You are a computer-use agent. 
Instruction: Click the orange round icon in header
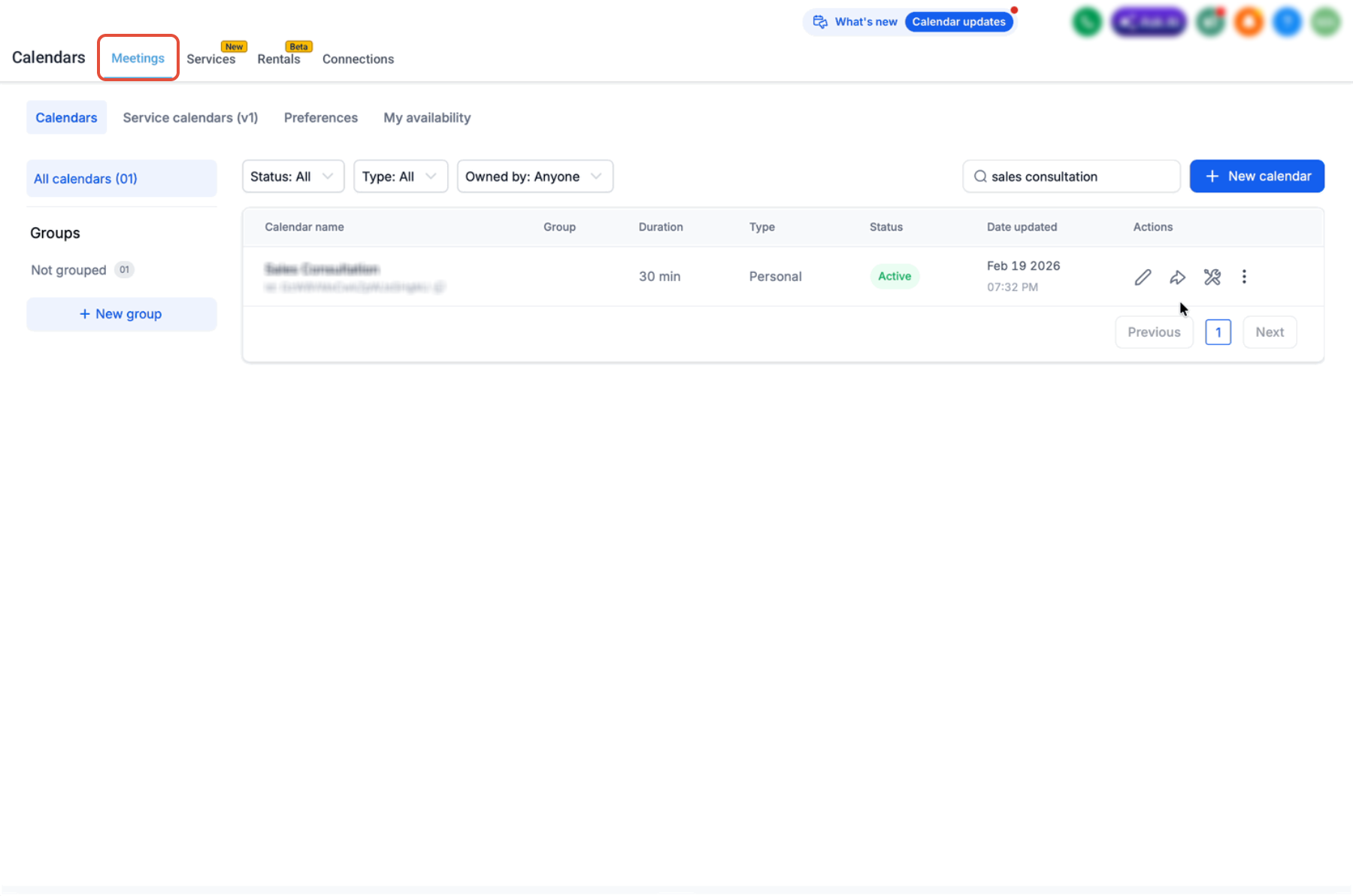(1249, 22)
